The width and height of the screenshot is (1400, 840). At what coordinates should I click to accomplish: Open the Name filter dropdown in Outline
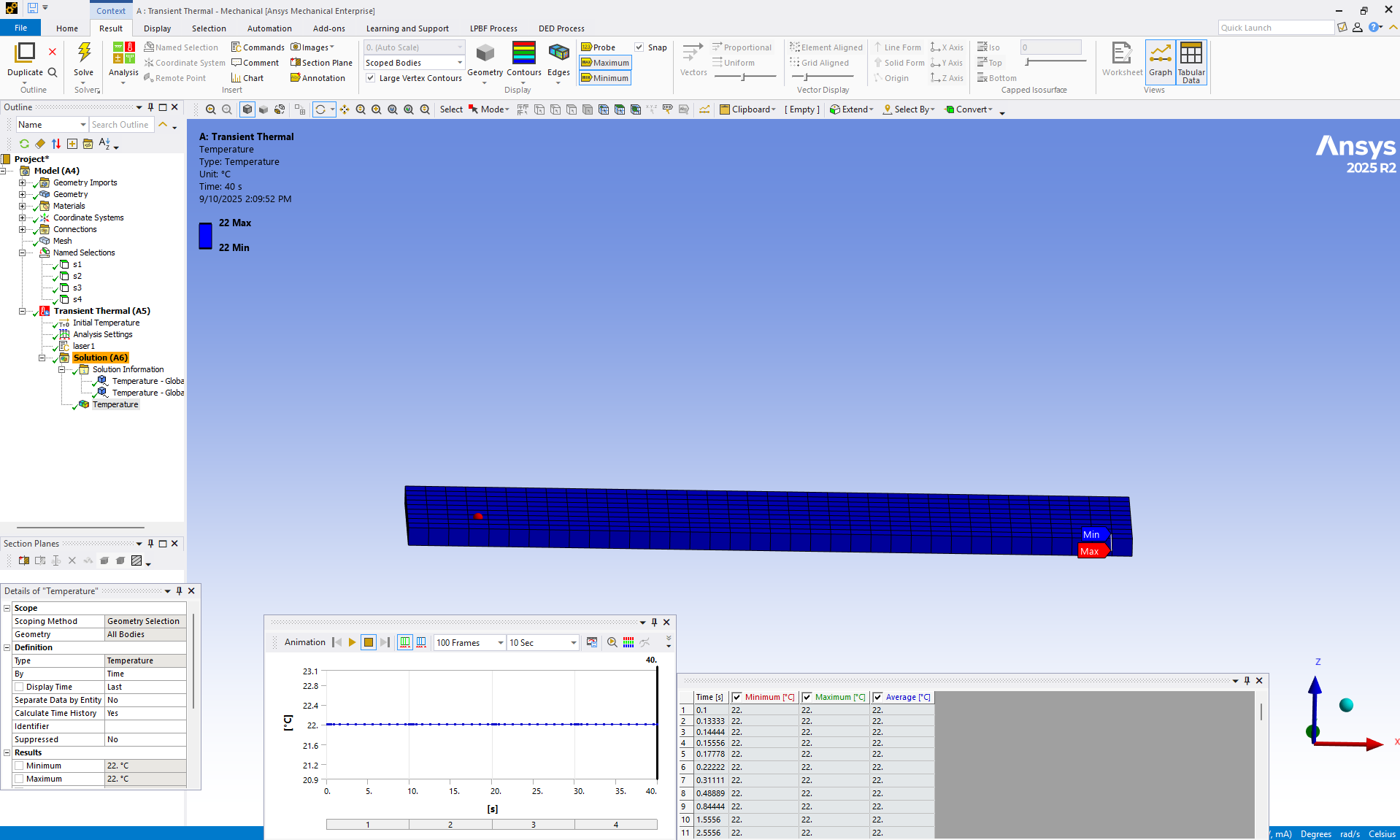point(52,125)
